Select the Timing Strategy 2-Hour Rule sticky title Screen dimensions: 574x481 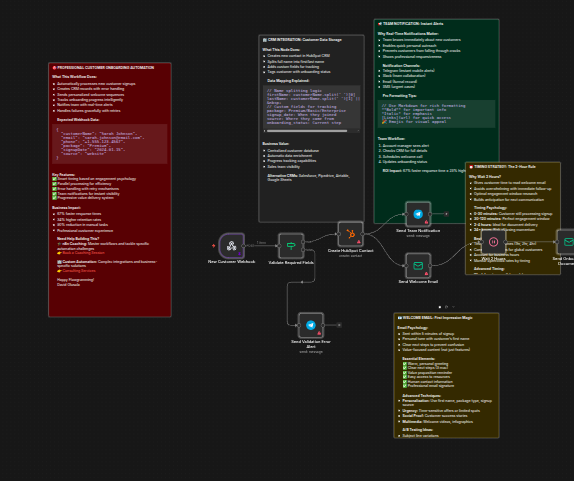click(502, 167)
